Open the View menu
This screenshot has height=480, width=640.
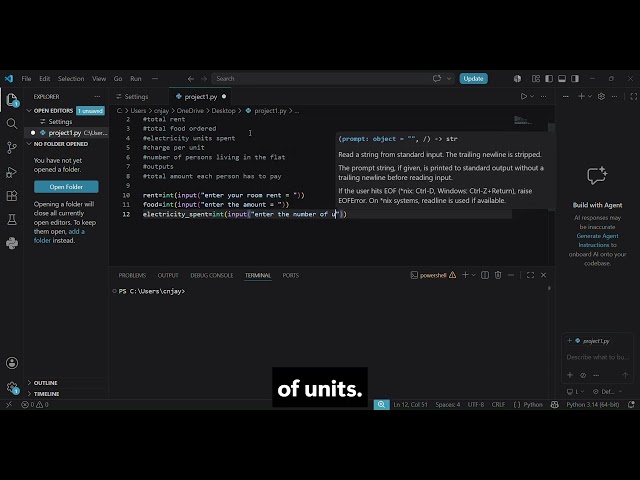99,78
